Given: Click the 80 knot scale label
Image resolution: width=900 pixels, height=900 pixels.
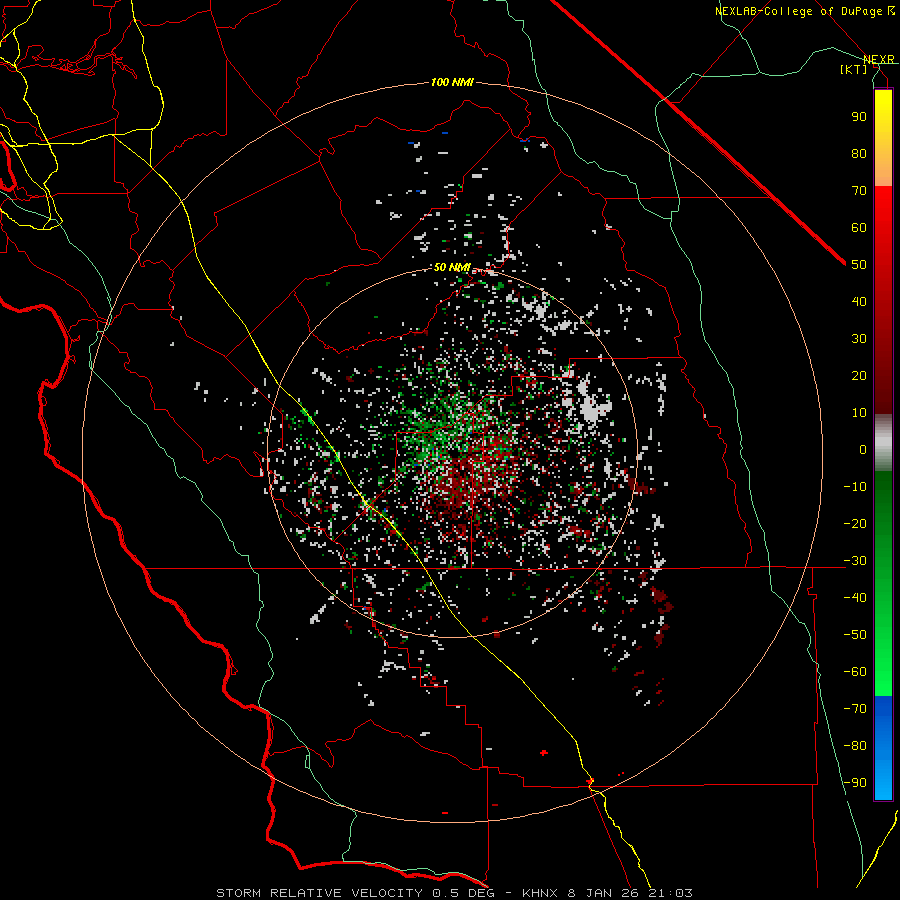Looking at the screenshot, I should [x=859, y=153].
